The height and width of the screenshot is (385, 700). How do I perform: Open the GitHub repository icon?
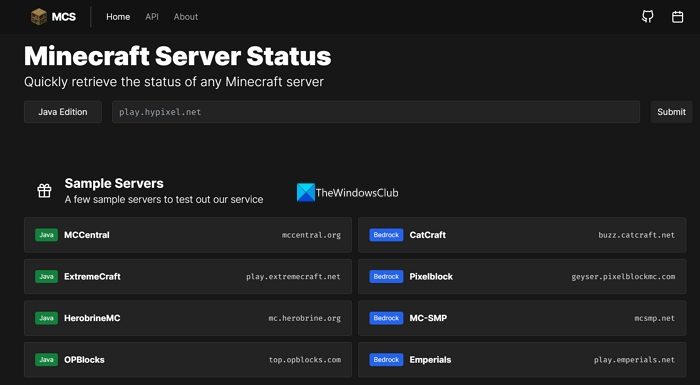click(647, 17)
